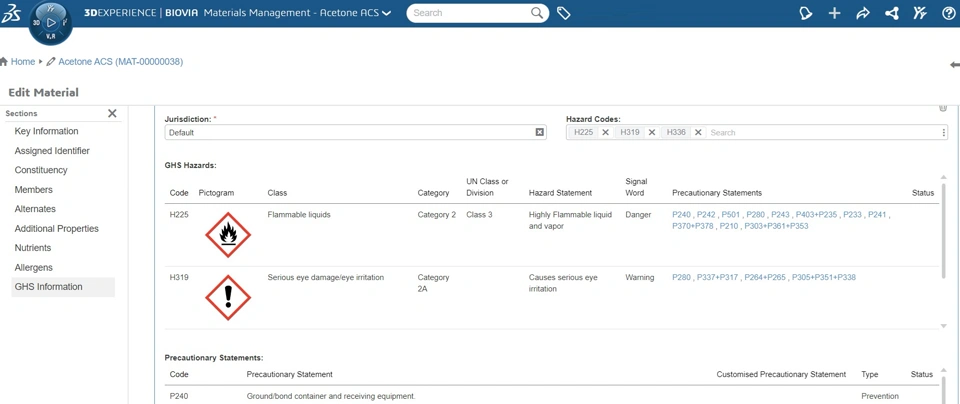Open the notifications icon in top bar

(806, 13)
